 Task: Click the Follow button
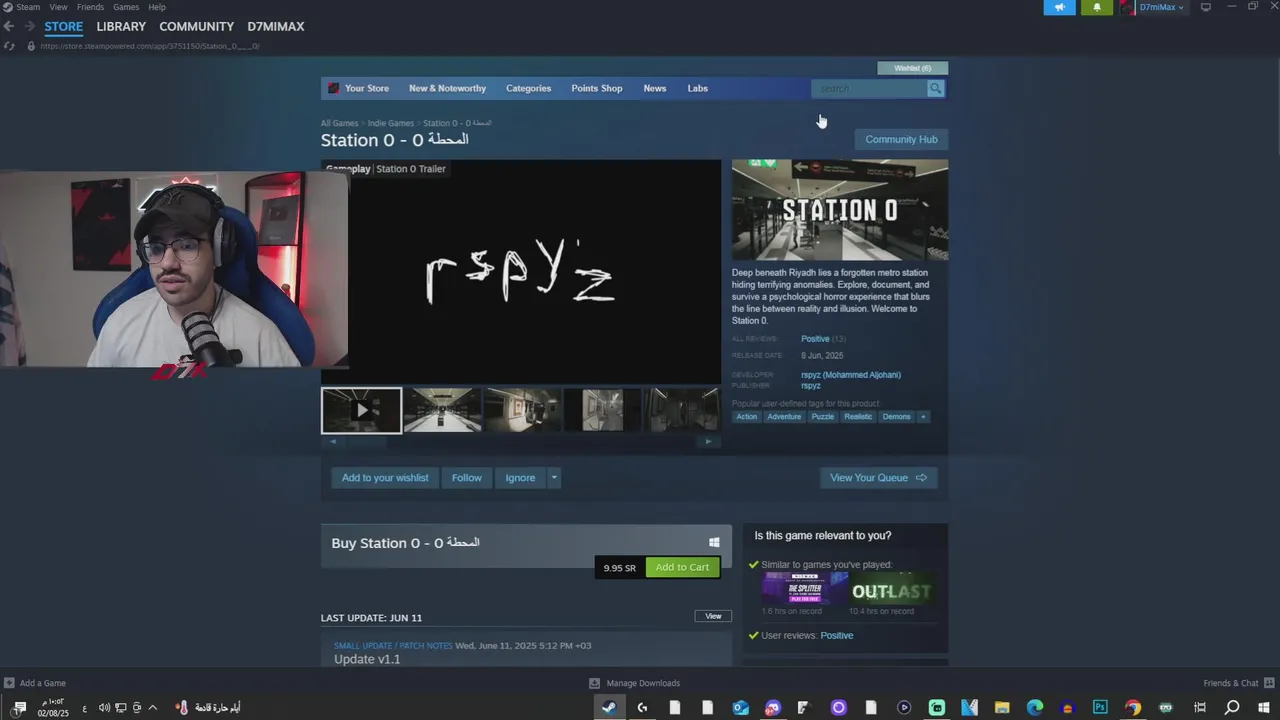[466, 478]
